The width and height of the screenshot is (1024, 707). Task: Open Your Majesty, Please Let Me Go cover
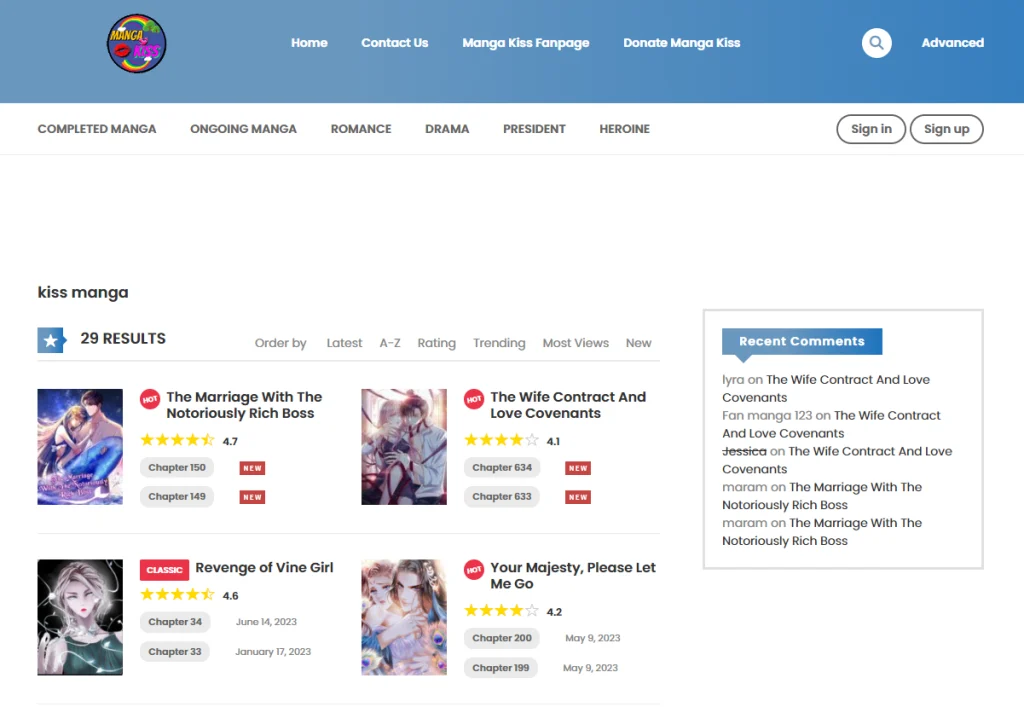(404, 618)
